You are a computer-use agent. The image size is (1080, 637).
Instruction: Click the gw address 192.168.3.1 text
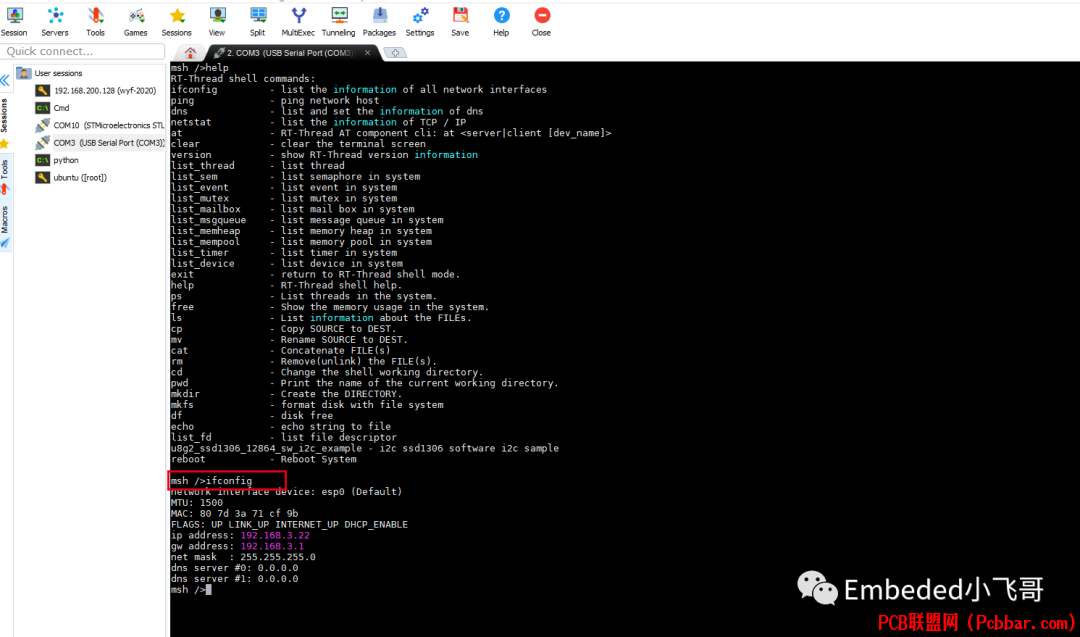(x=272, y=546)
